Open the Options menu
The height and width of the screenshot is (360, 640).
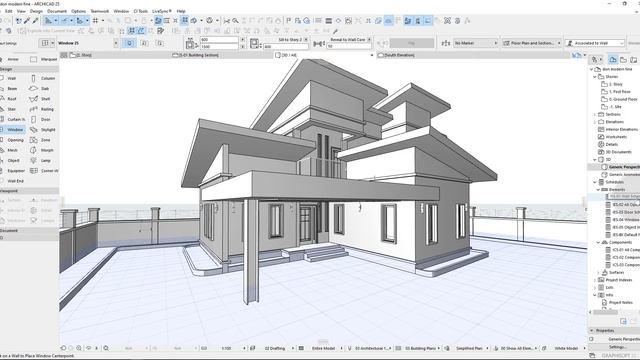[78, 11]
